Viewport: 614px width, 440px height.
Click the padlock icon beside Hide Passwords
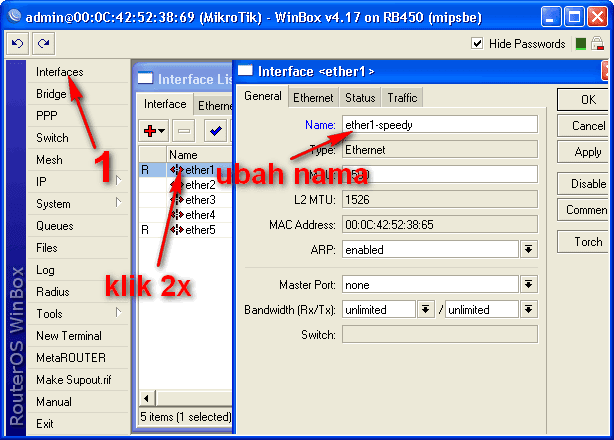(597, 43)
